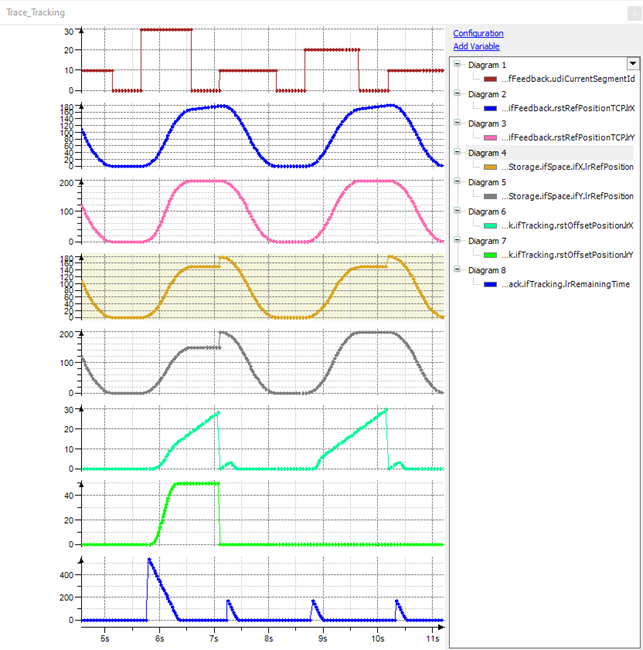Click the gray ifY.lrRefPosition color swatch
This screenshot has height=650, width=643.
click(490, 197)
